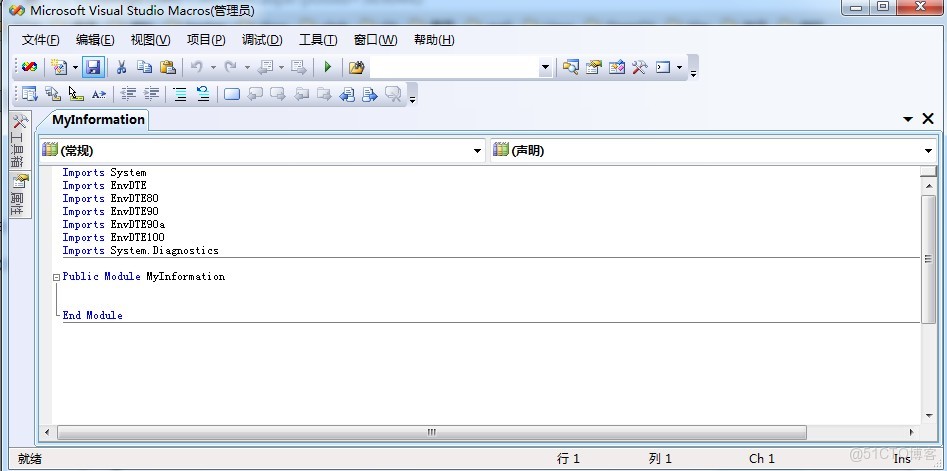Click the Display Word Completion icon

pyautogui.click(x=98, y=94)
